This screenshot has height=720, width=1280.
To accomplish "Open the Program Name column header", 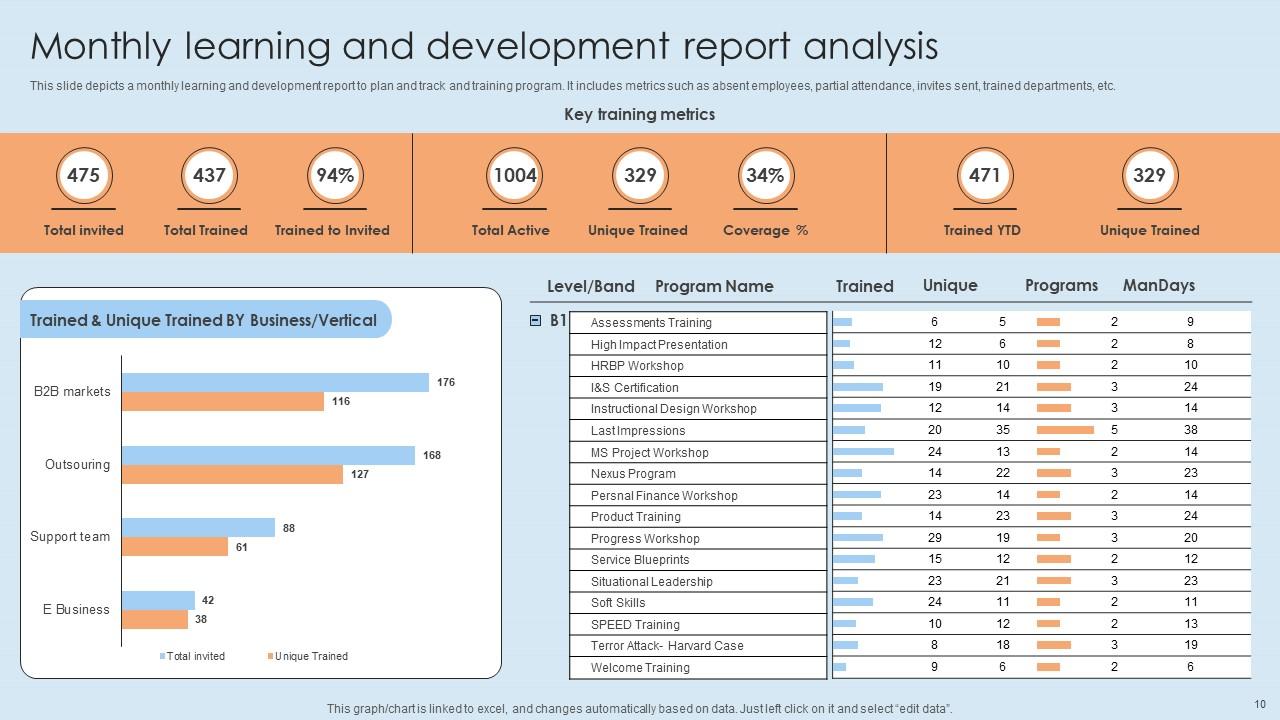I will pyautogui.click(x=714, y=286).
